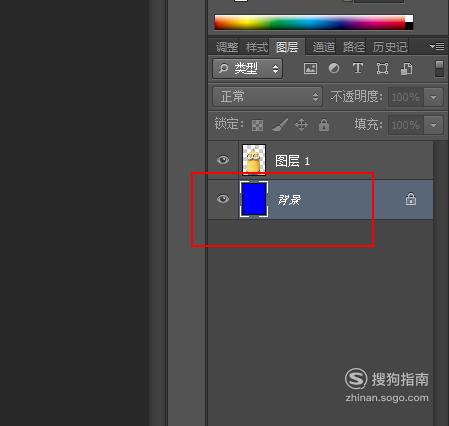
Task: Lock all padlock icon in lock row
Action: (324, 125)
